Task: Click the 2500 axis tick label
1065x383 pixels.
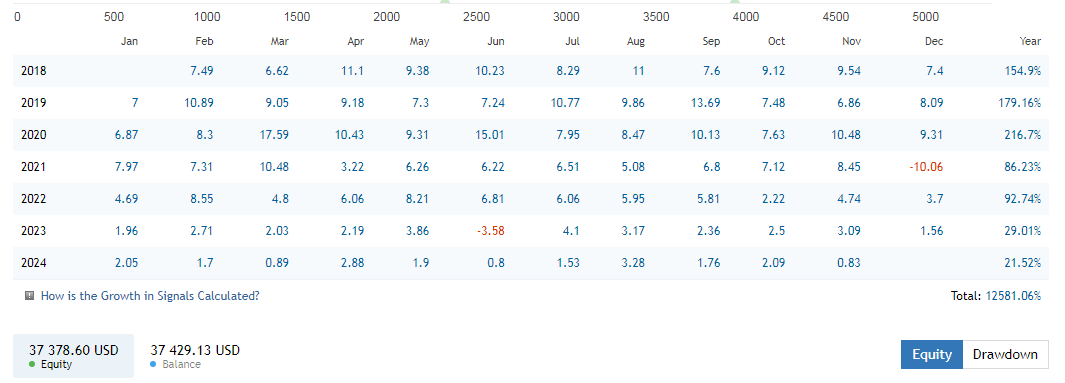Action: click(476, 17)
